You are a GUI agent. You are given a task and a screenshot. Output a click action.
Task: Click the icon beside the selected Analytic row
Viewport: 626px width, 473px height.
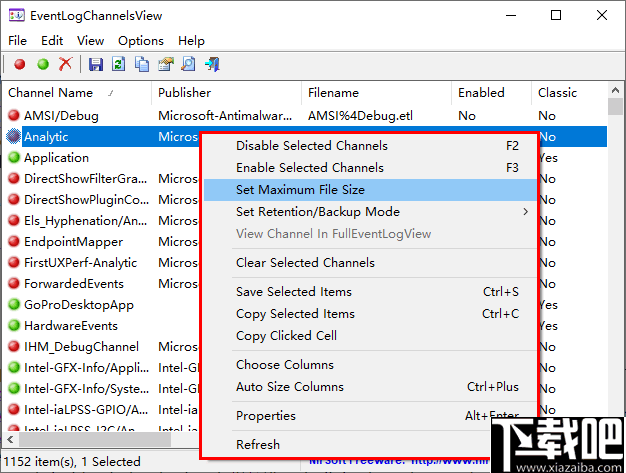pos(14,136)
